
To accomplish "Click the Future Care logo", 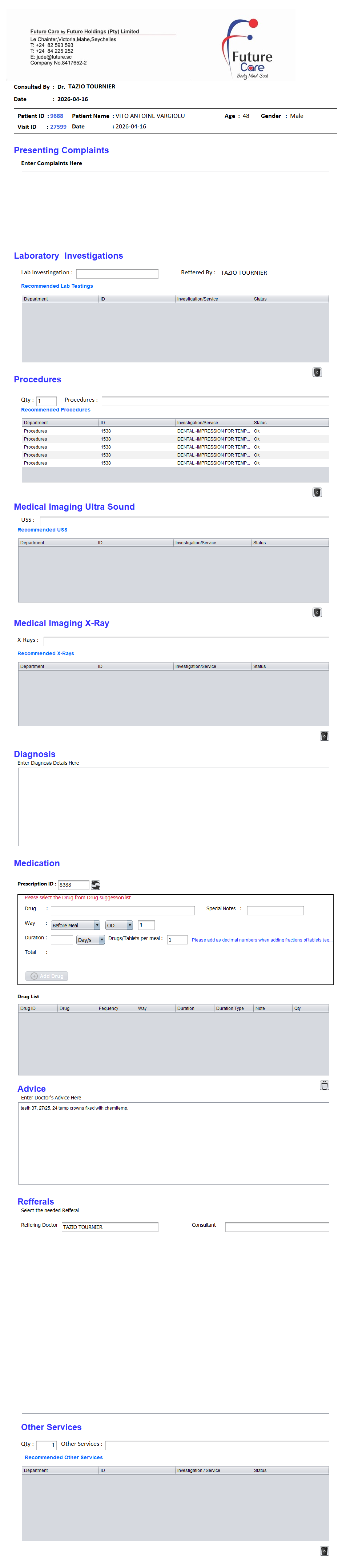I will [249, 49].
